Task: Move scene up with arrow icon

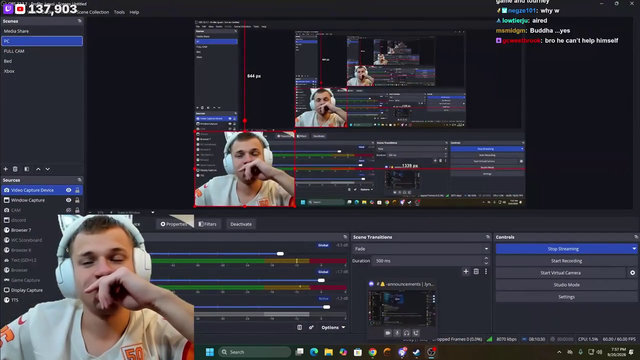Action: coord(38,169)
